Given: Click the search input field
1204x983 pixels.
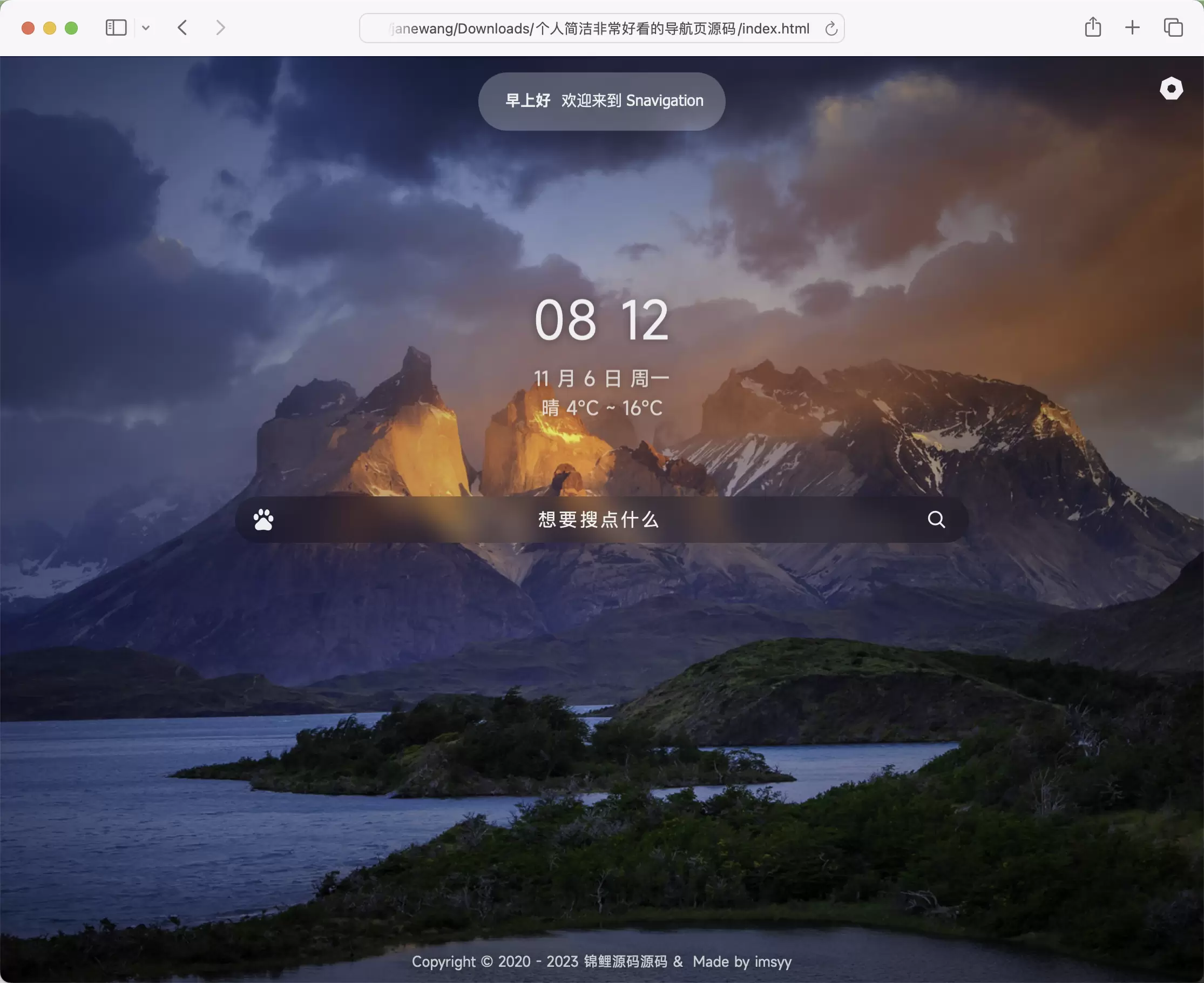Looking at the screenshot, I should pos(601,519).
